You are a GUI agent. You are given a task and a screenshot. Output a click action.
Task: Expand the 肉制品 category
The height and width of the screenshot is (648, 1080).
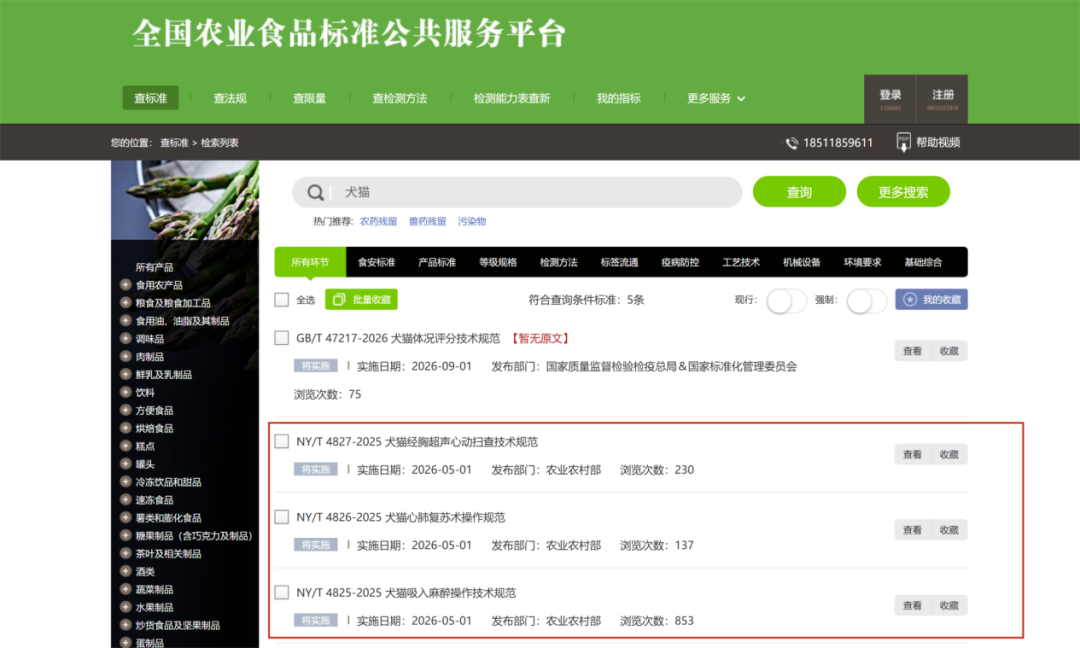coord(126,356)
